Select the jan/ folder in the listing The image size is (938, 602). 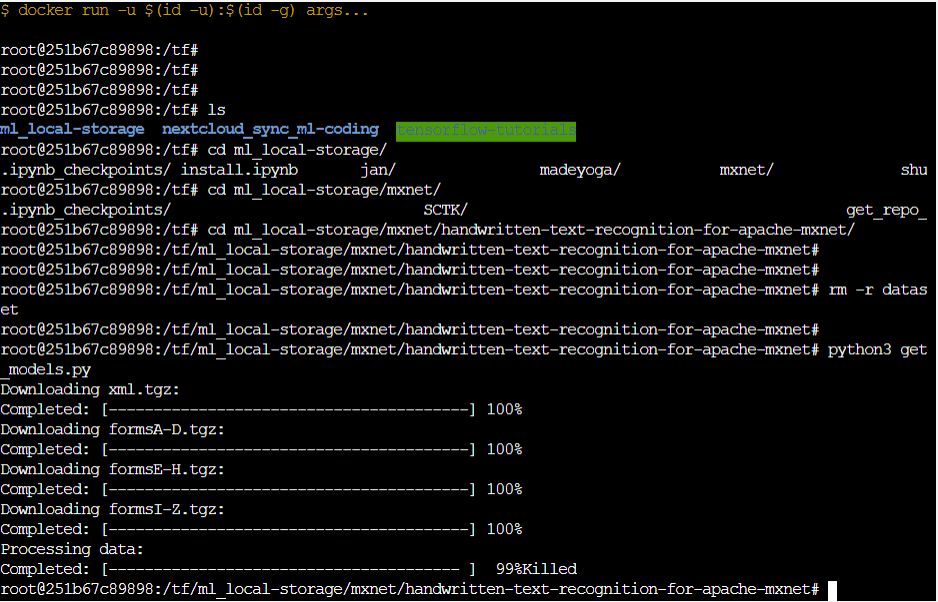click(378, 169)
